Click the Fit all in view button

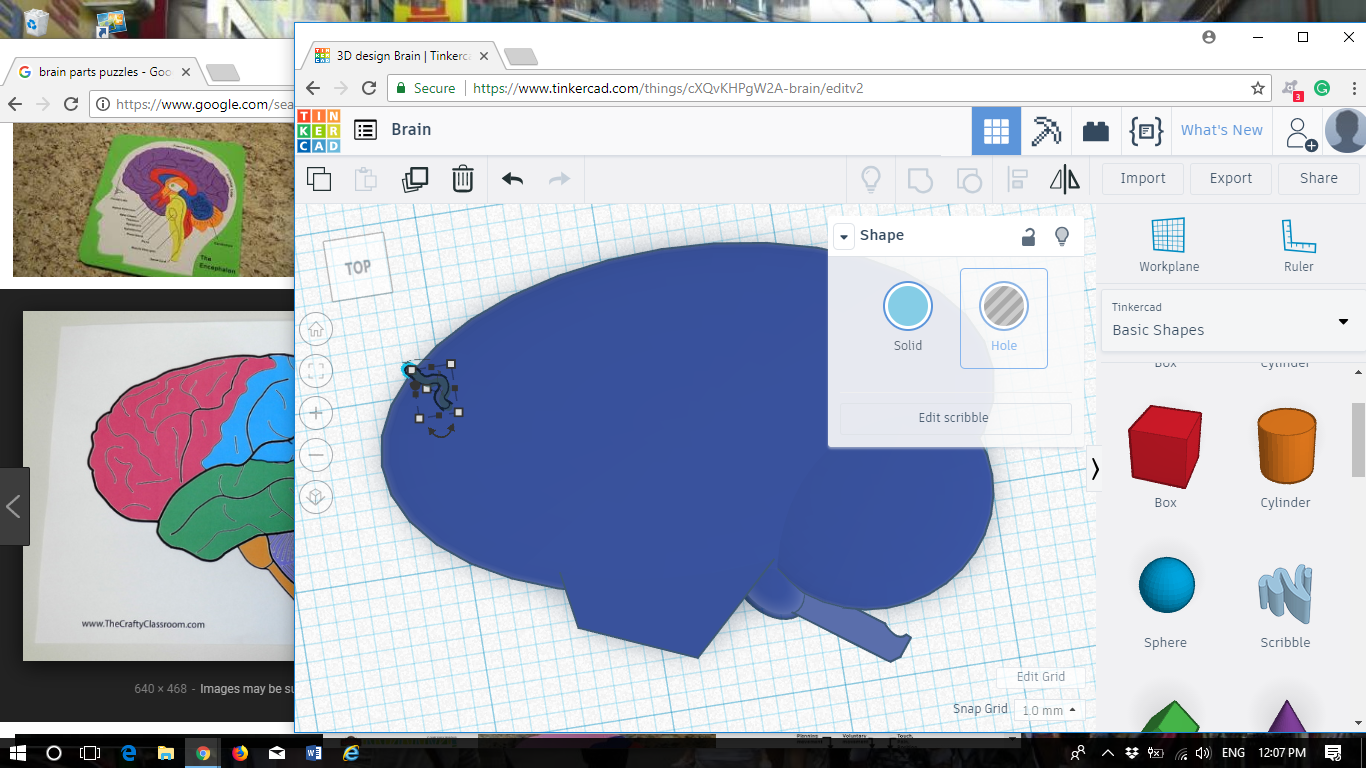pos(316,371)
